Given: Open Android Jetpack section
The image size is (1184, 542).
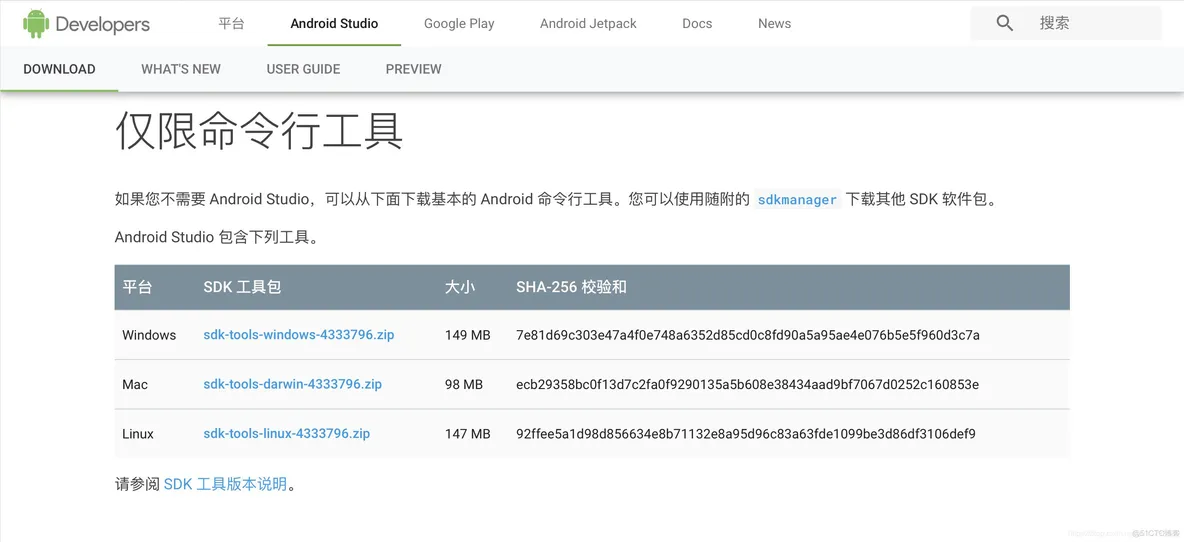Looking at the screenshot, I should (588, 23).
